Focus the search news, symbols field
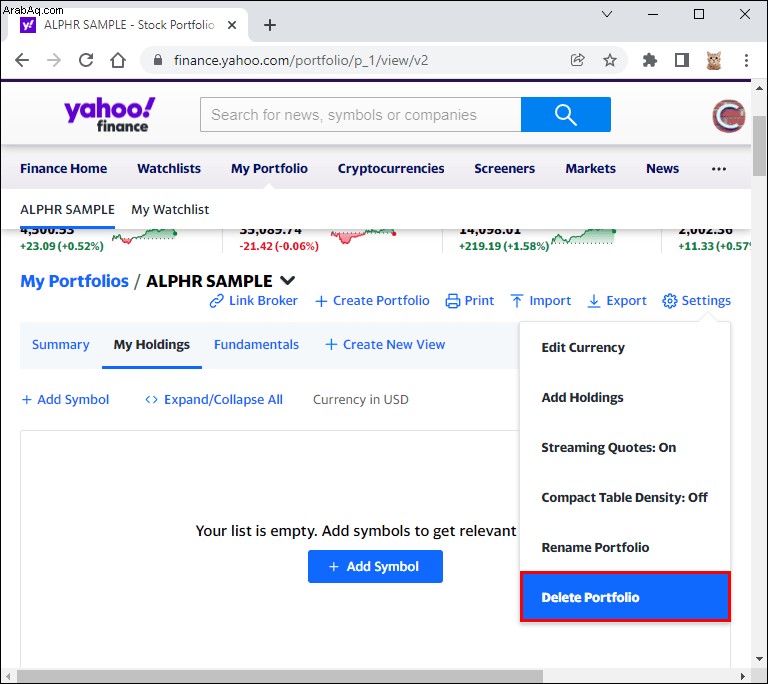The image size is (768, 684). (x=360, y=115)
